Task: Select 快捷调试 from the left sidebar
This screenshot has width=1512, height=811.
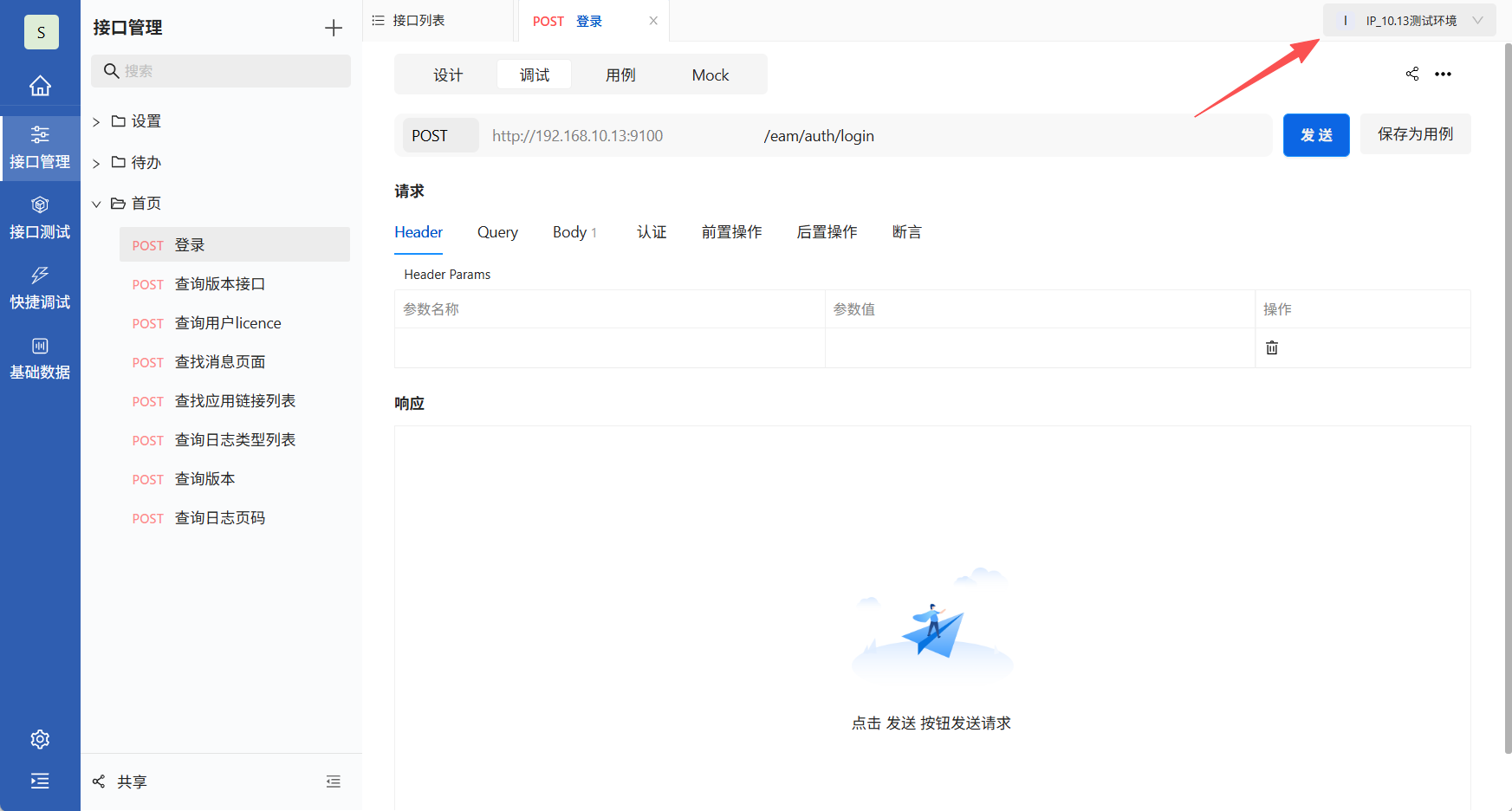Action: tap(40, 287)
